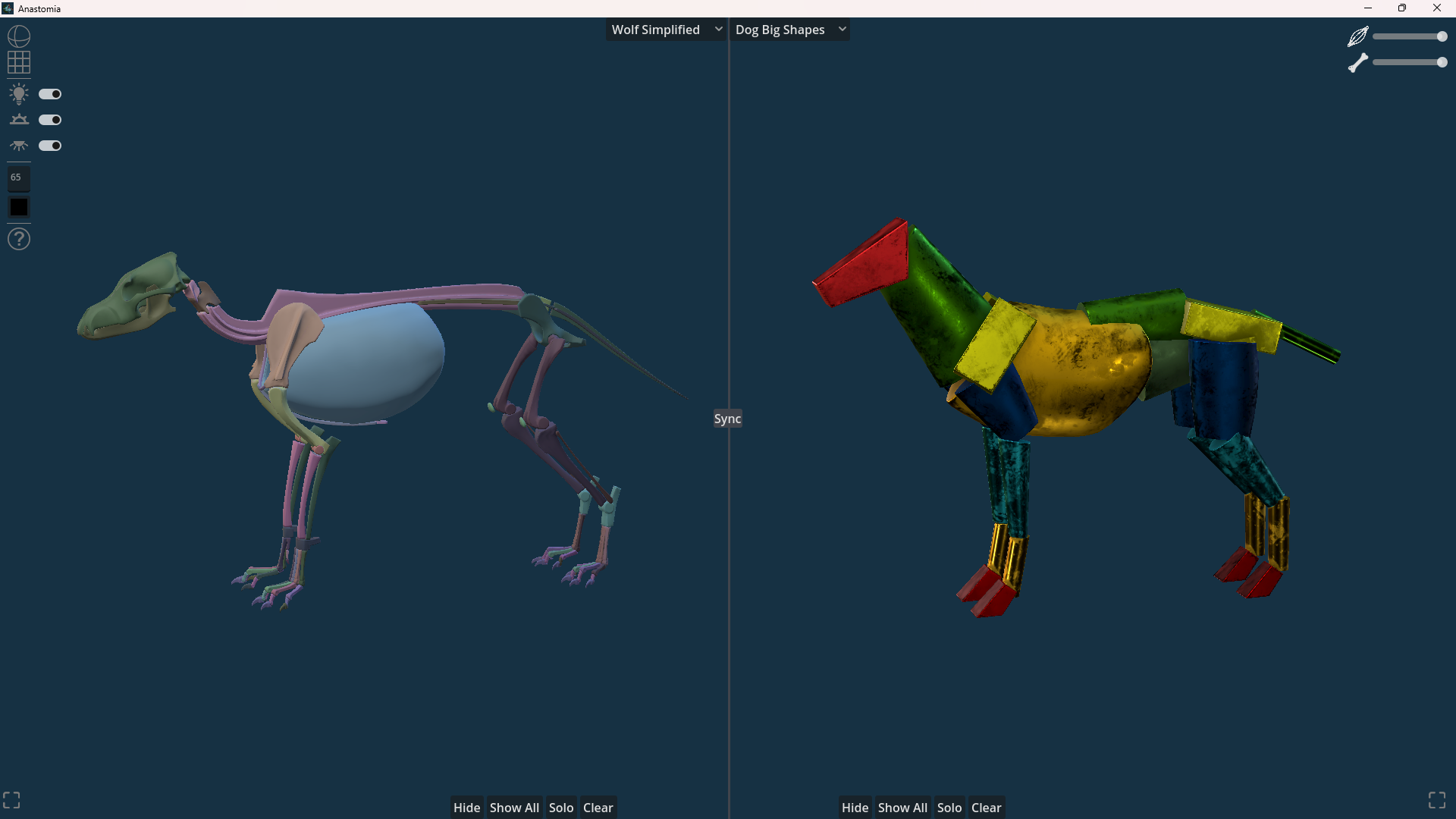Viewport: 1456px width, 819px height.
Task: Enter fullscreen on right viewport
Action: 1437,800
